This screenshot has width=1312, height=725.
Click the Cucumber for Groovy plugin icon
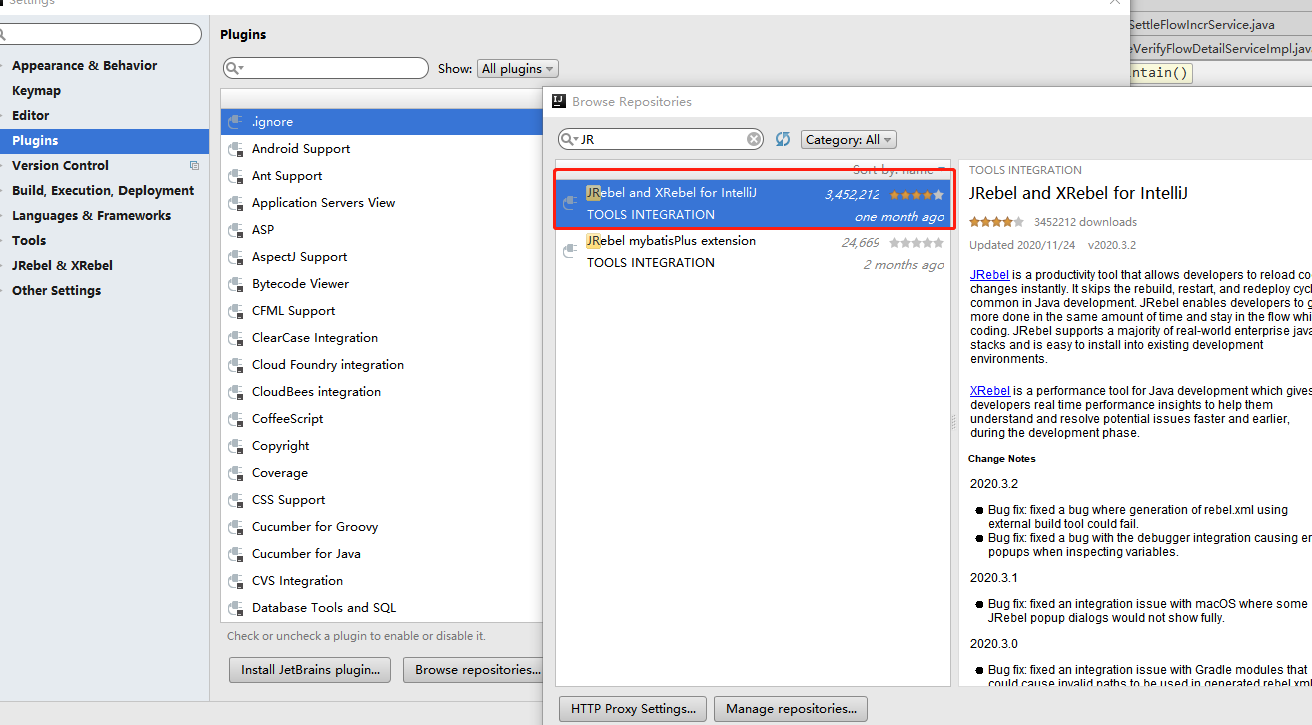tap(236, 527)
